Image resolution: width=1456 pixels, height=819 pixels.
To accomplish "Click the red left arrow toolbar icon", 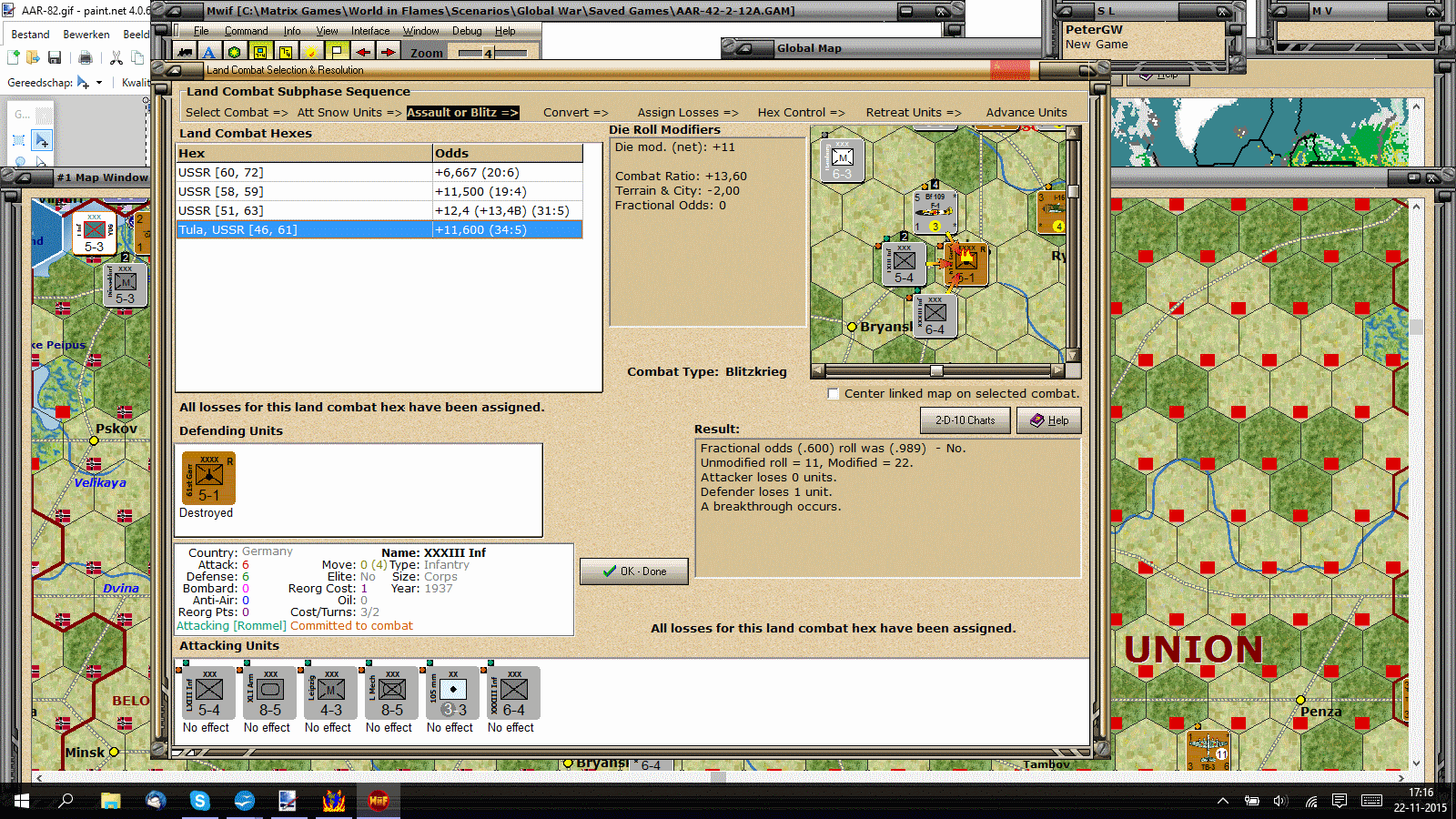I will [363, 52].
